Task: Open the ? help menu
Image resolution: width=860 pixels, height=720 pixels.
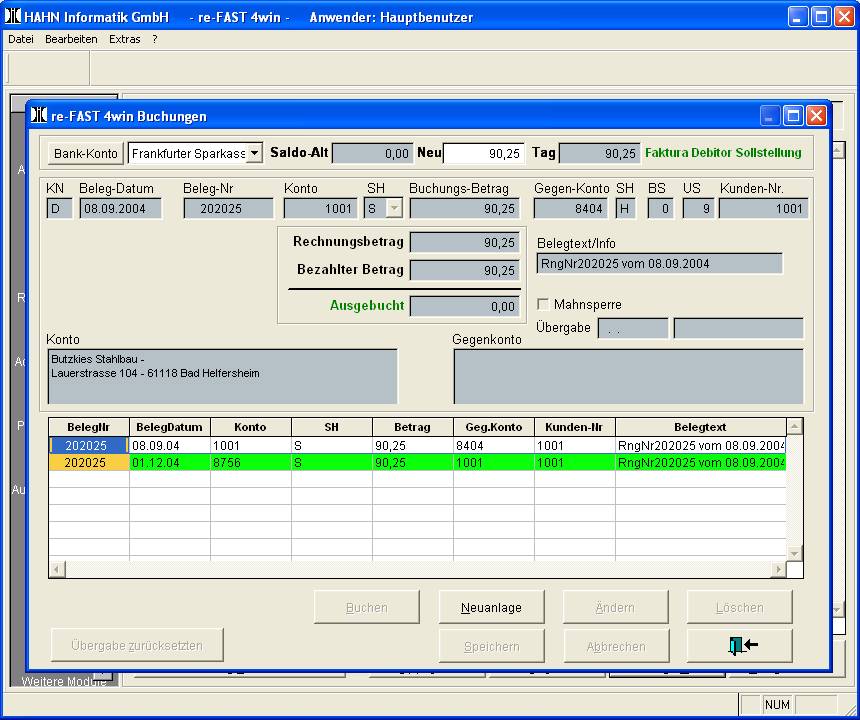Action: pos(155,39)
